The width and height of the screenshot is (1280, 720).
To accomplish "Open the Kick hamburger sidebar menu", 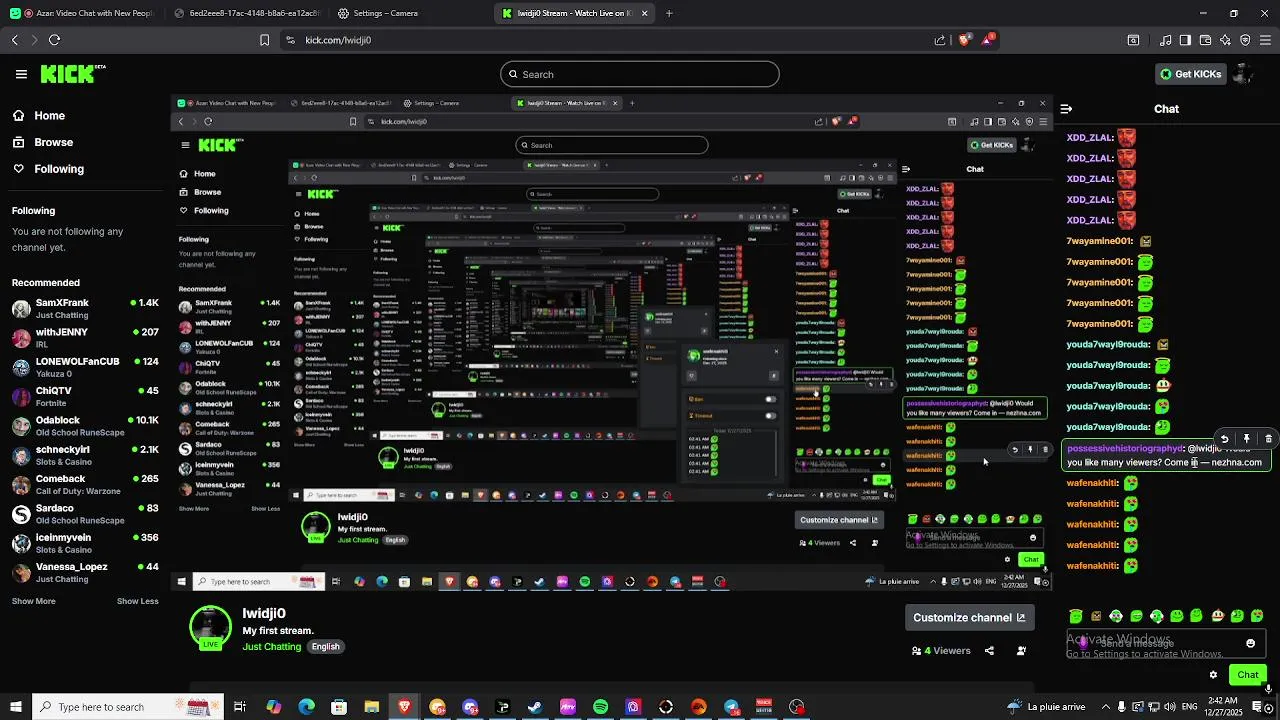I will (21, 74).
